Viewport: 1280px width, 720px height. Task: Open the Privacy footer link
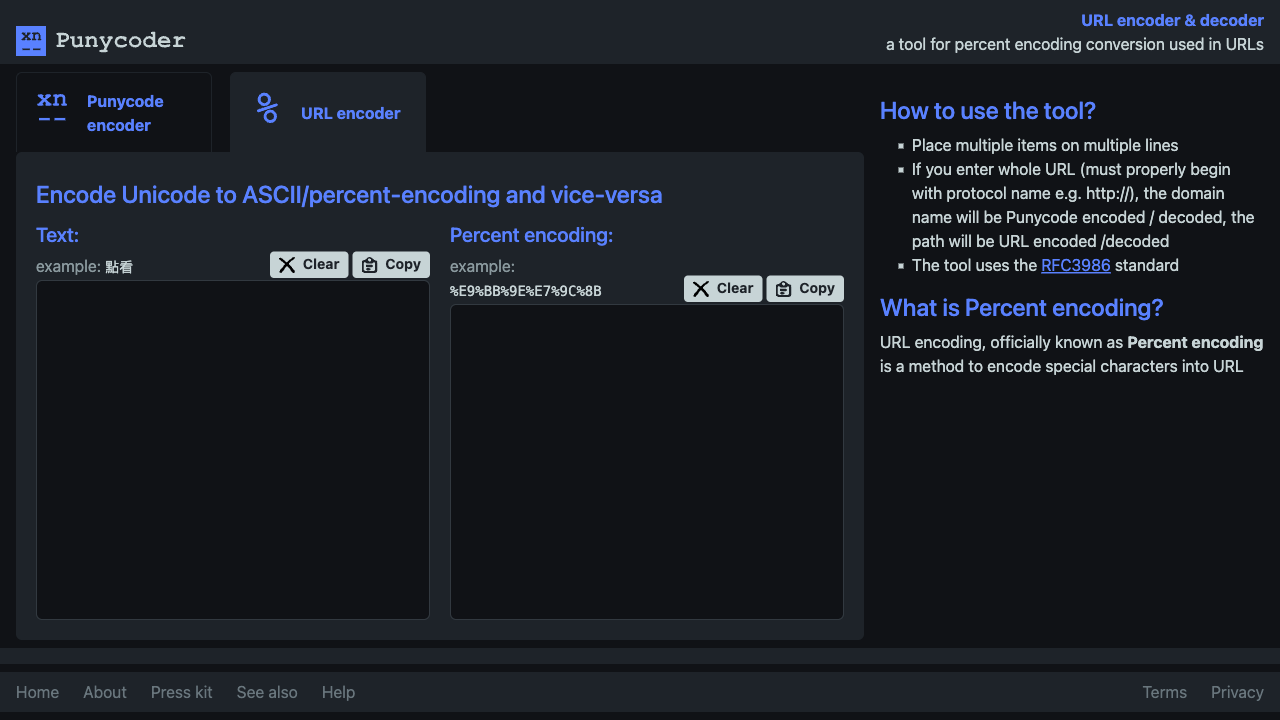[1237, 692]
